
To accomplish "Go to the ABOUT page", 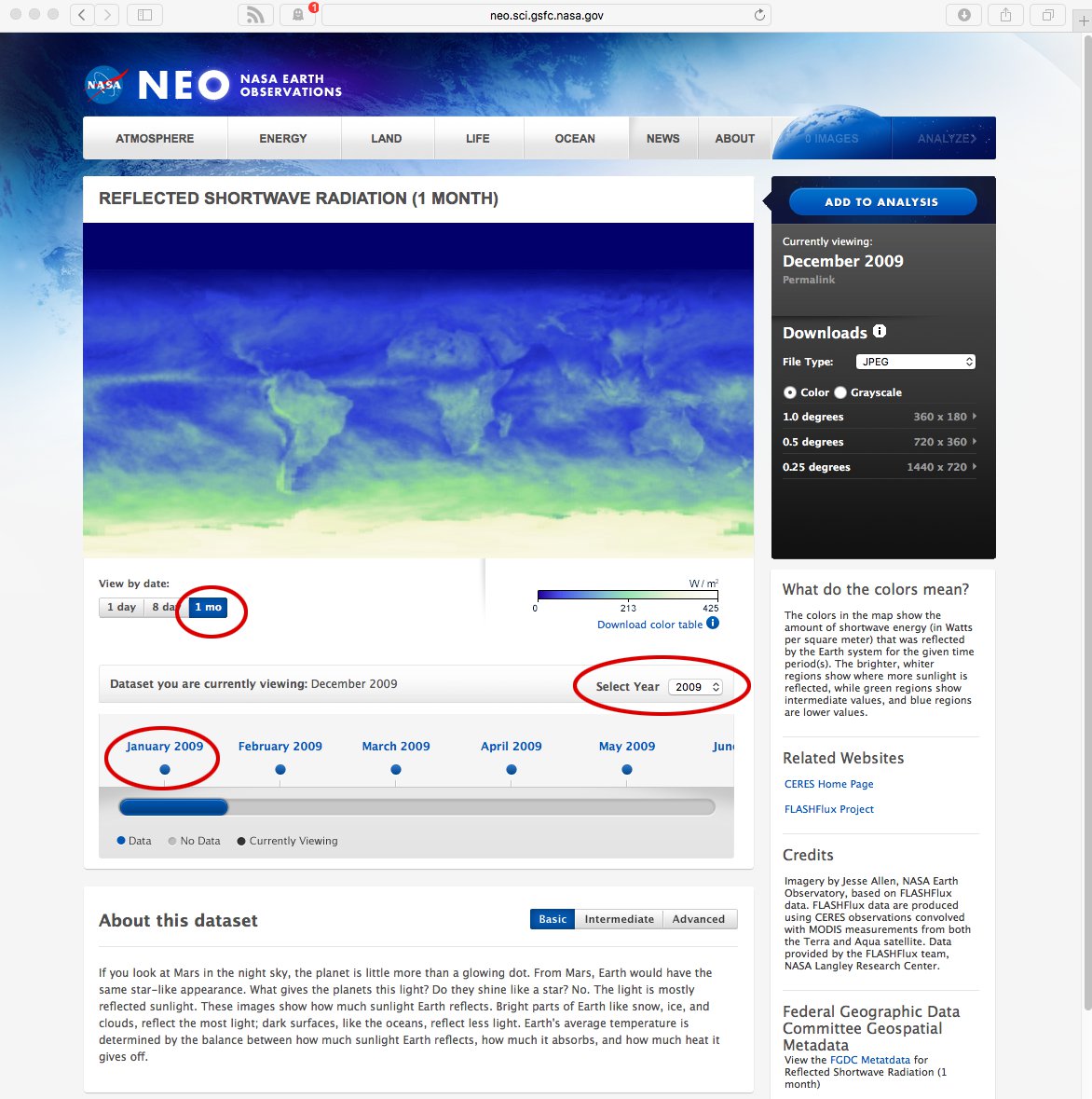I will tap(735, 139).
